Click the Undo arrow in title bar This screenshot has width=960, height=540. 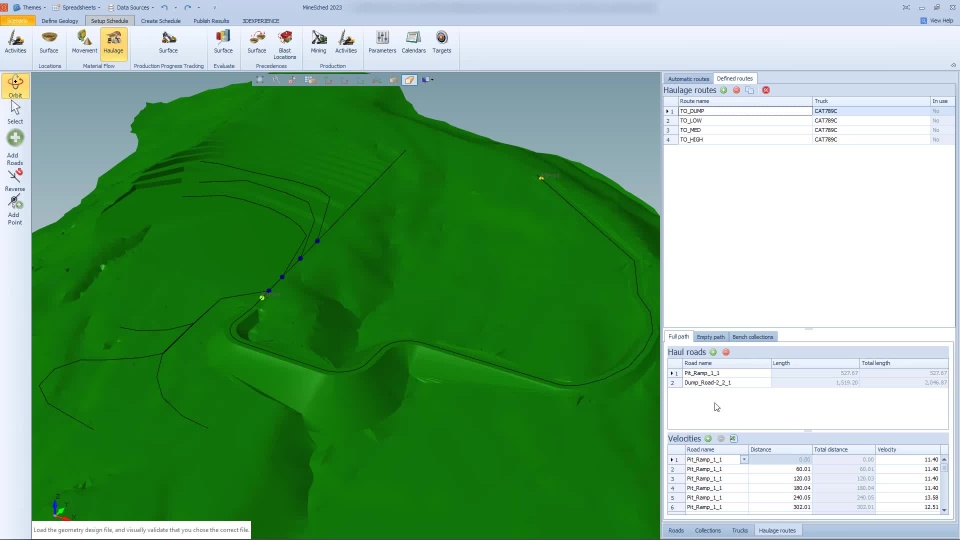click(164, 7)
